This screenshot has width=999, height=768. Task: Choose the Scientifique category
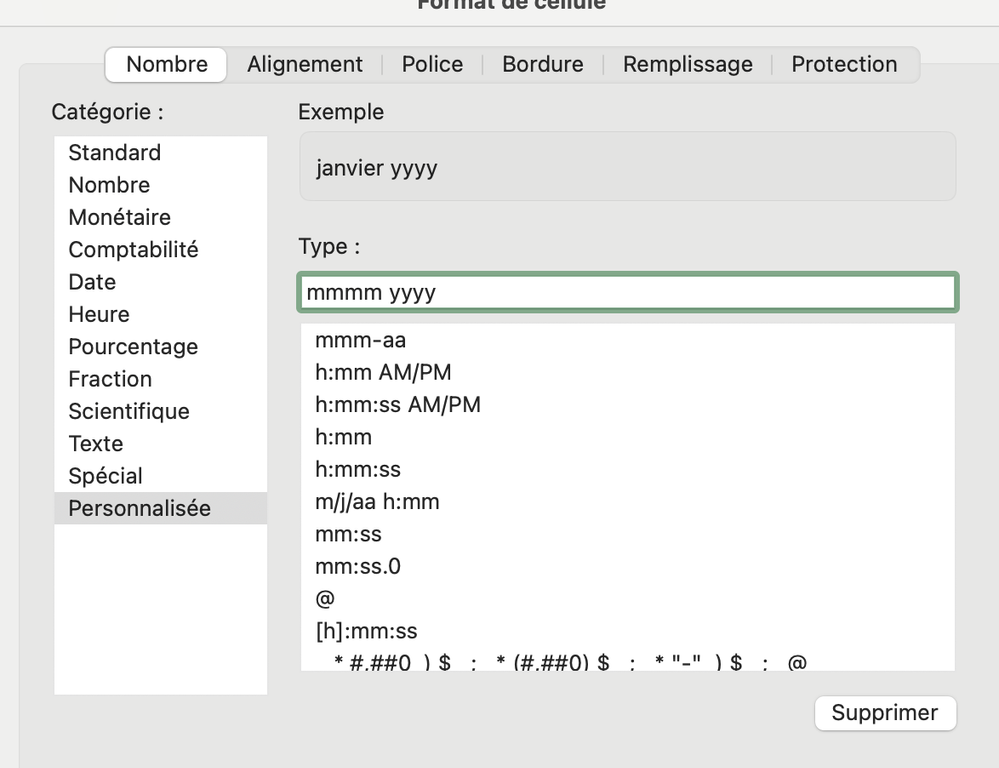(128, 411)
